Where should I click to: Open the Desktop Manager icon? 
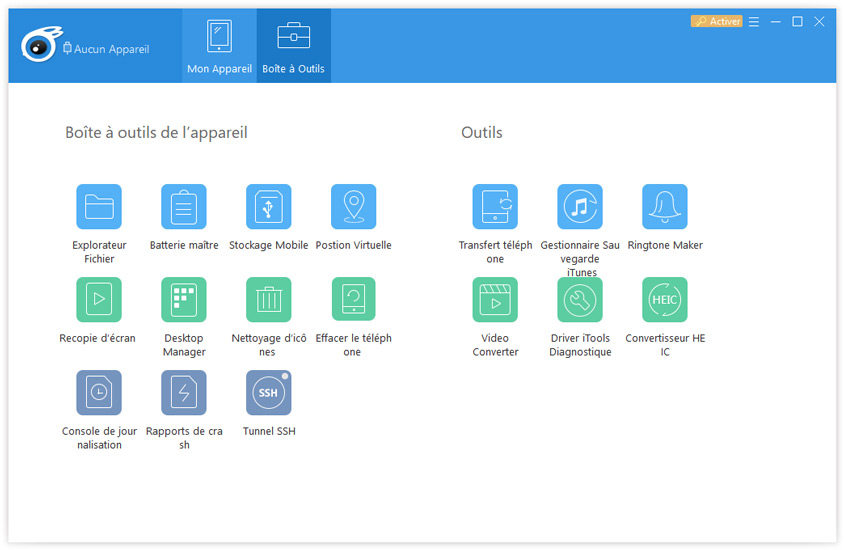[x=184, y=300]
